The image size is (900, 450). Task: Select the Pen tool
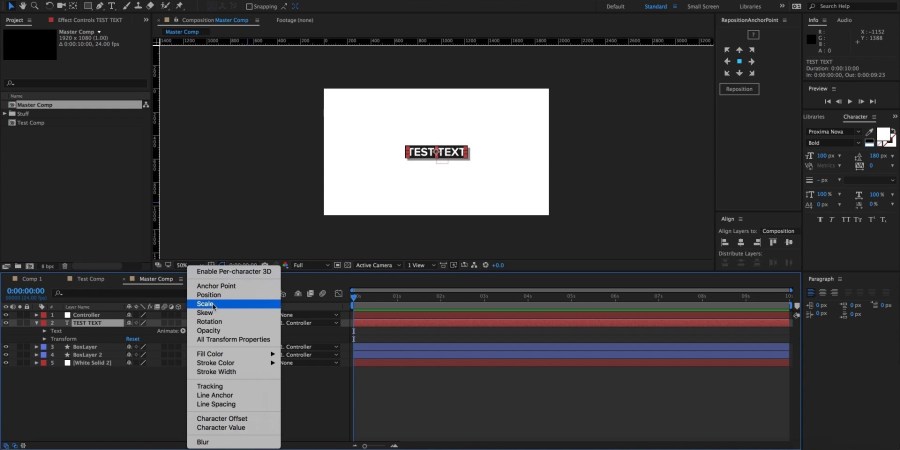point(100,6)
